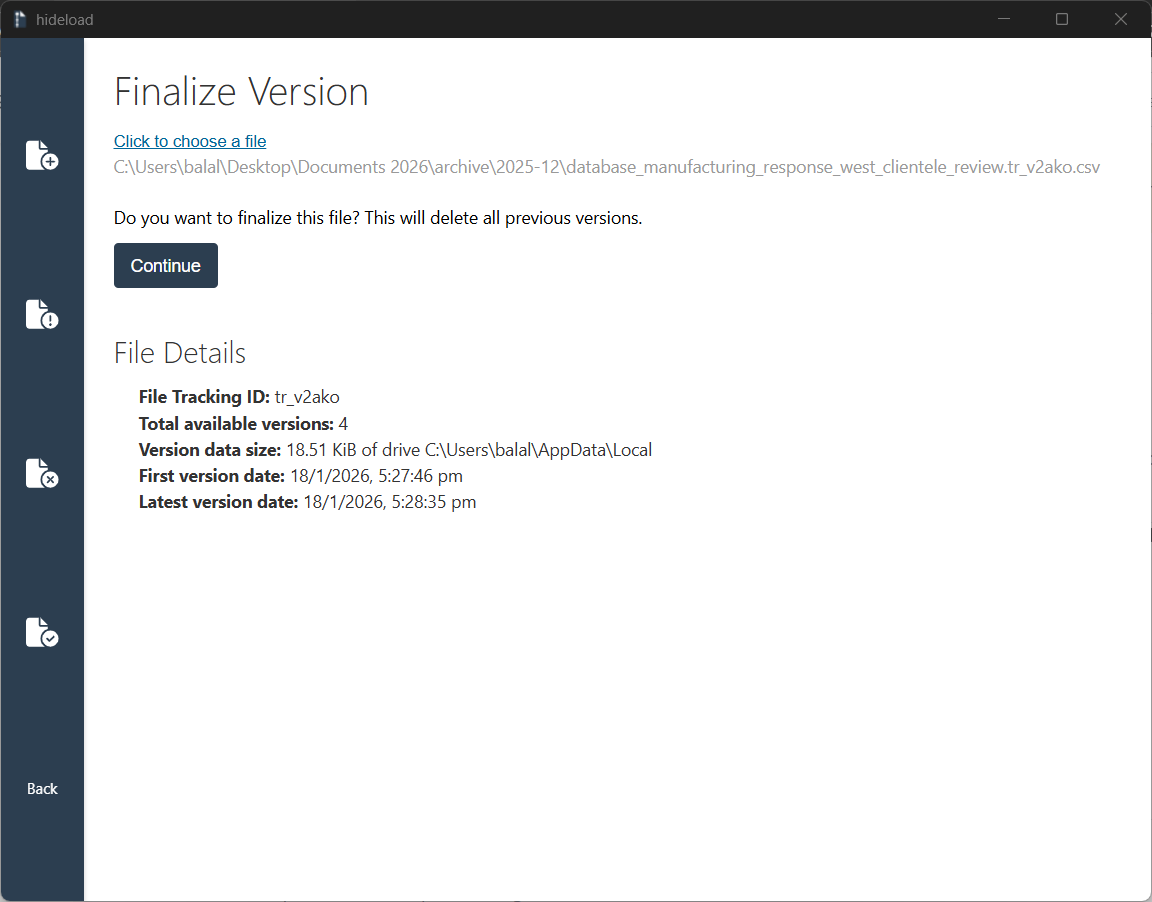This screenshot has width=1152, height=902.
Task: Select the file-with-X sidebar icon
Action: click(x=41, y=473)
